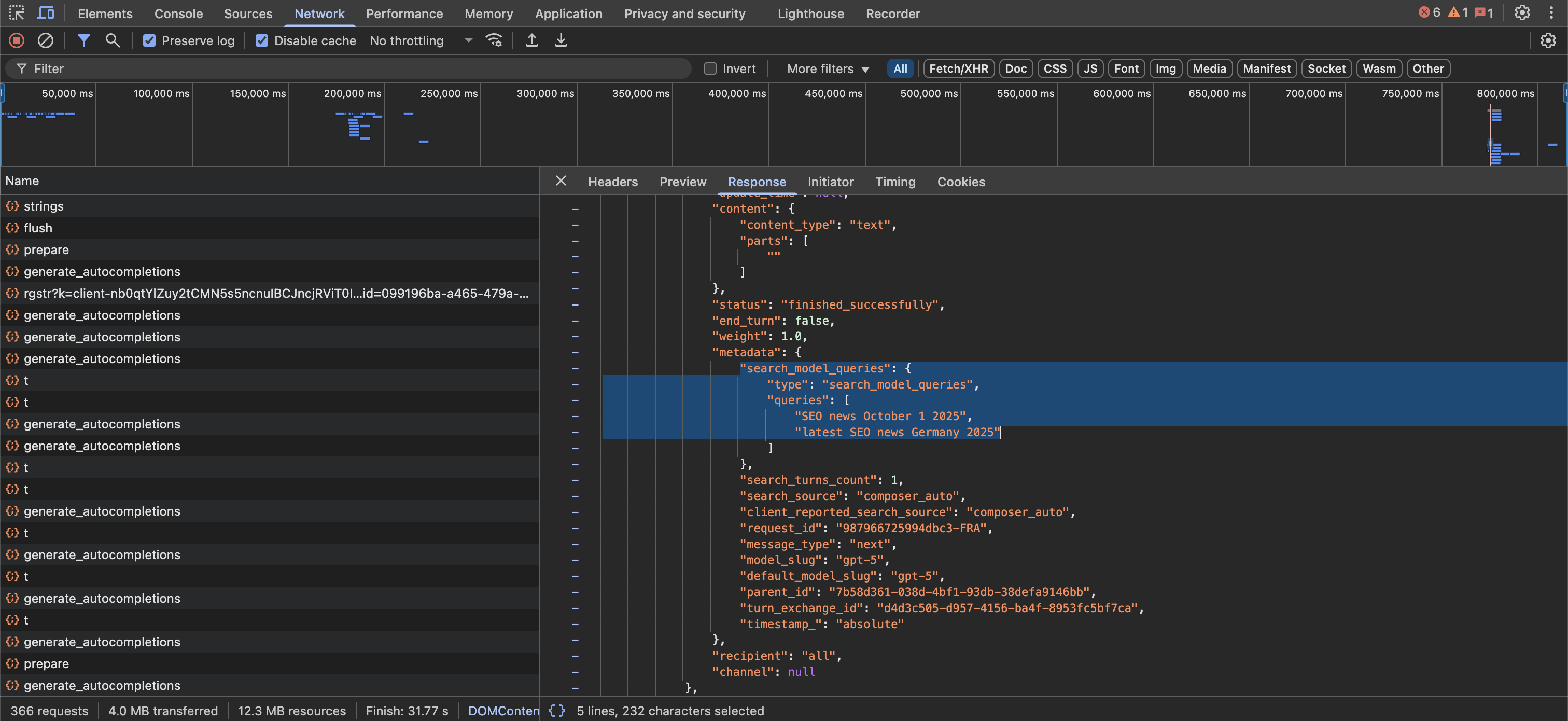Viewport: 1568px width, 721px height.
Task: Stop recording network log
Action: pos(17,40)
